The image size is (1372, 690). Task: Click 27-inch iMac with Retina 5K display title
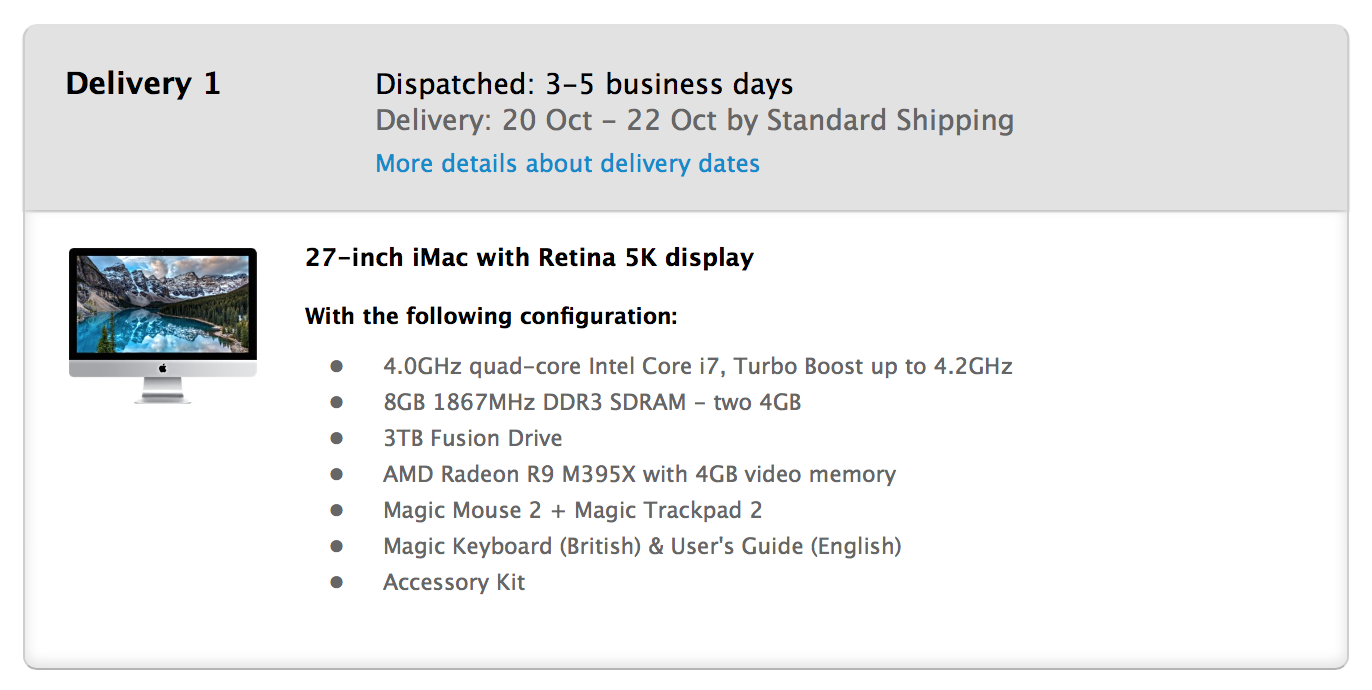529,258
